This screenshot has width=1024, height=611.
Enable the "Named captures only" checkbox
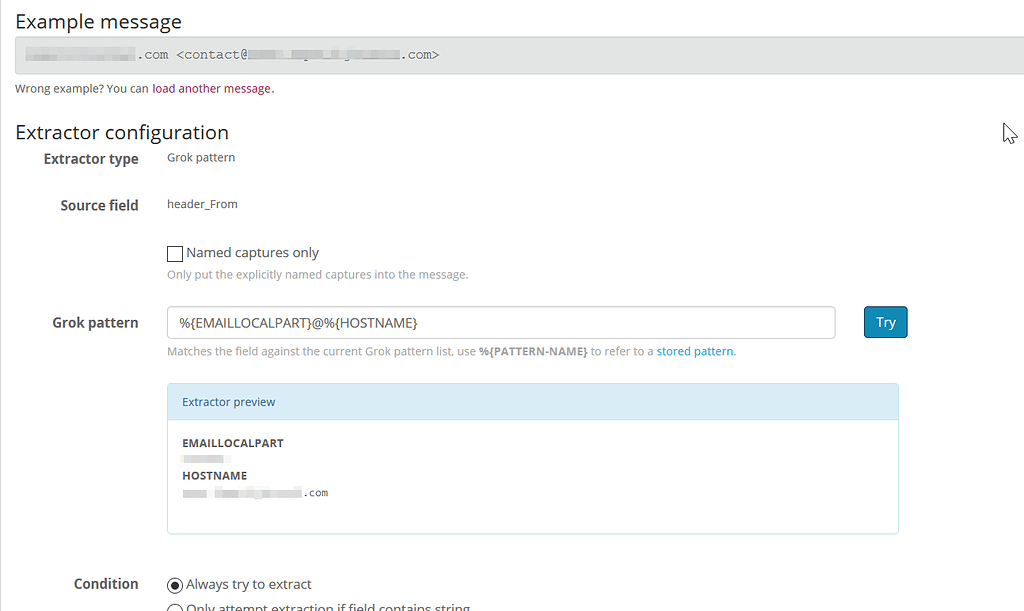coord(175,253)
